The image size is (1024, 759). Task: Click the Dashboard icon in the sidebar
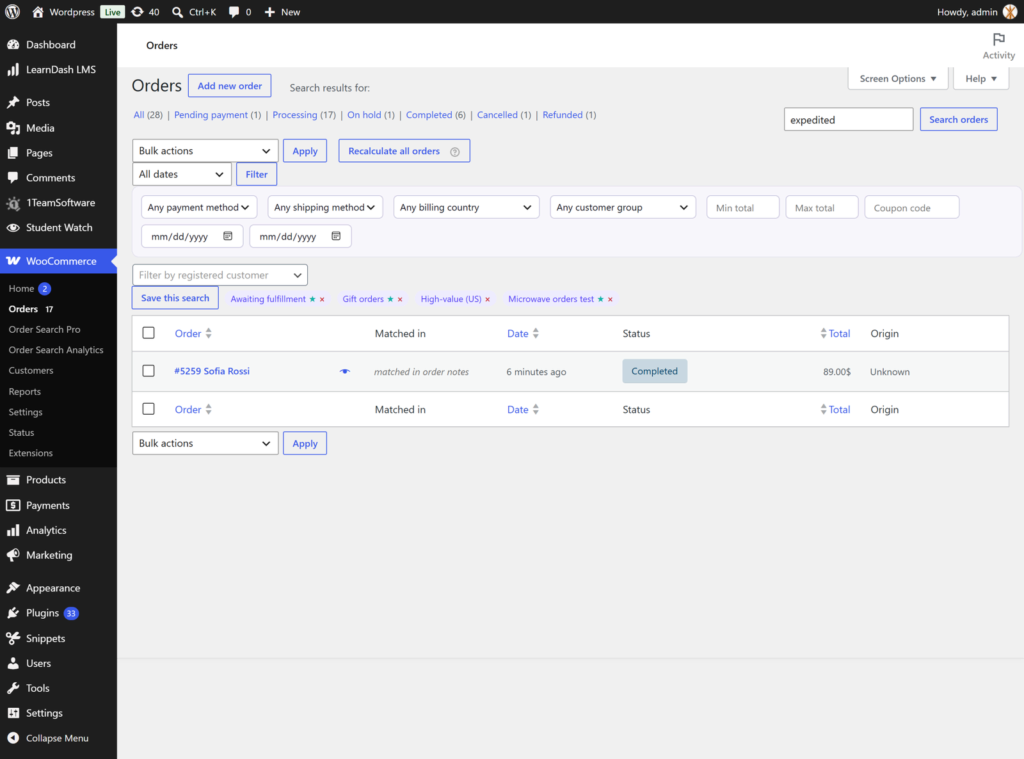[13, 44]
